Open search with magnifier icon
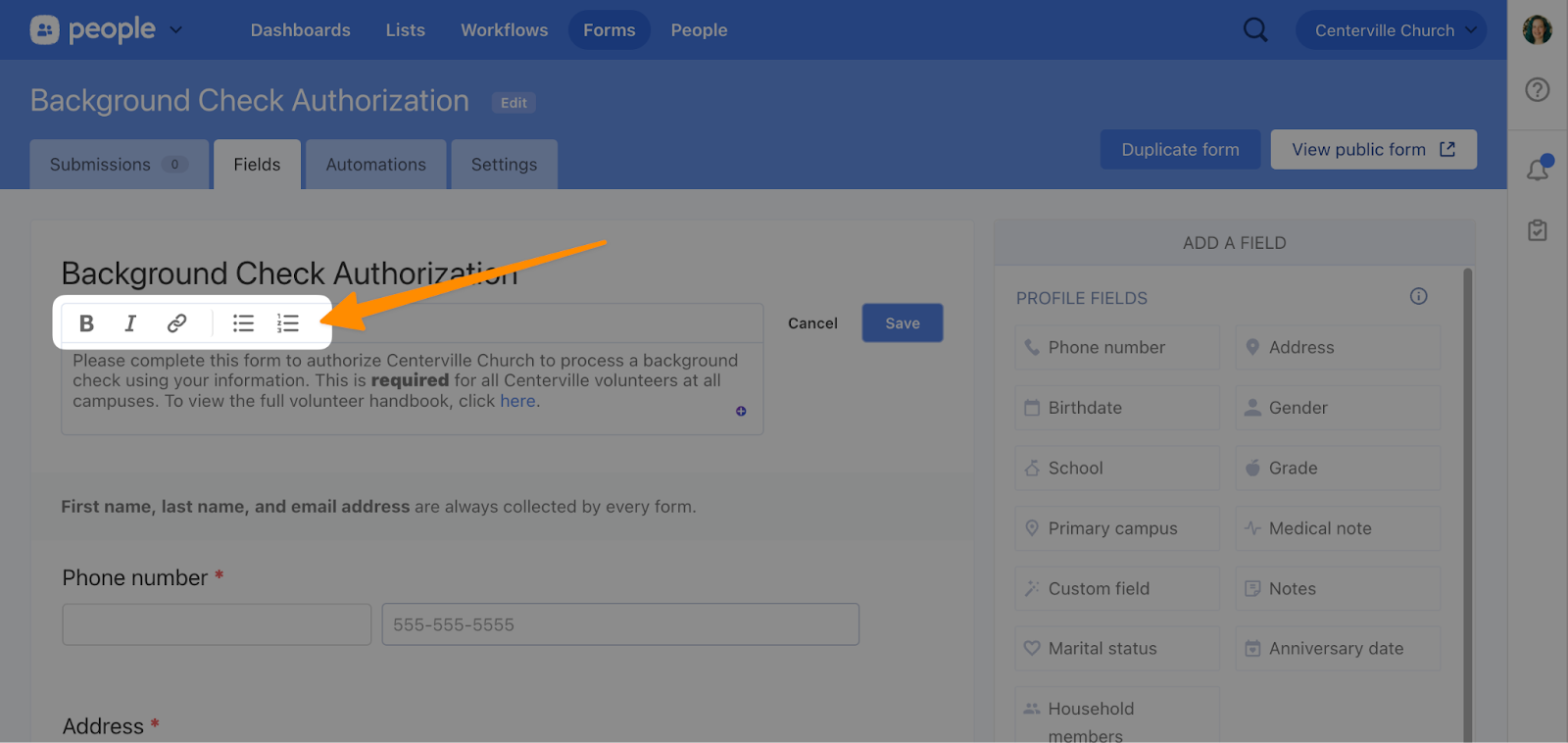The image size is (1568, 743). pos(1254,30)
